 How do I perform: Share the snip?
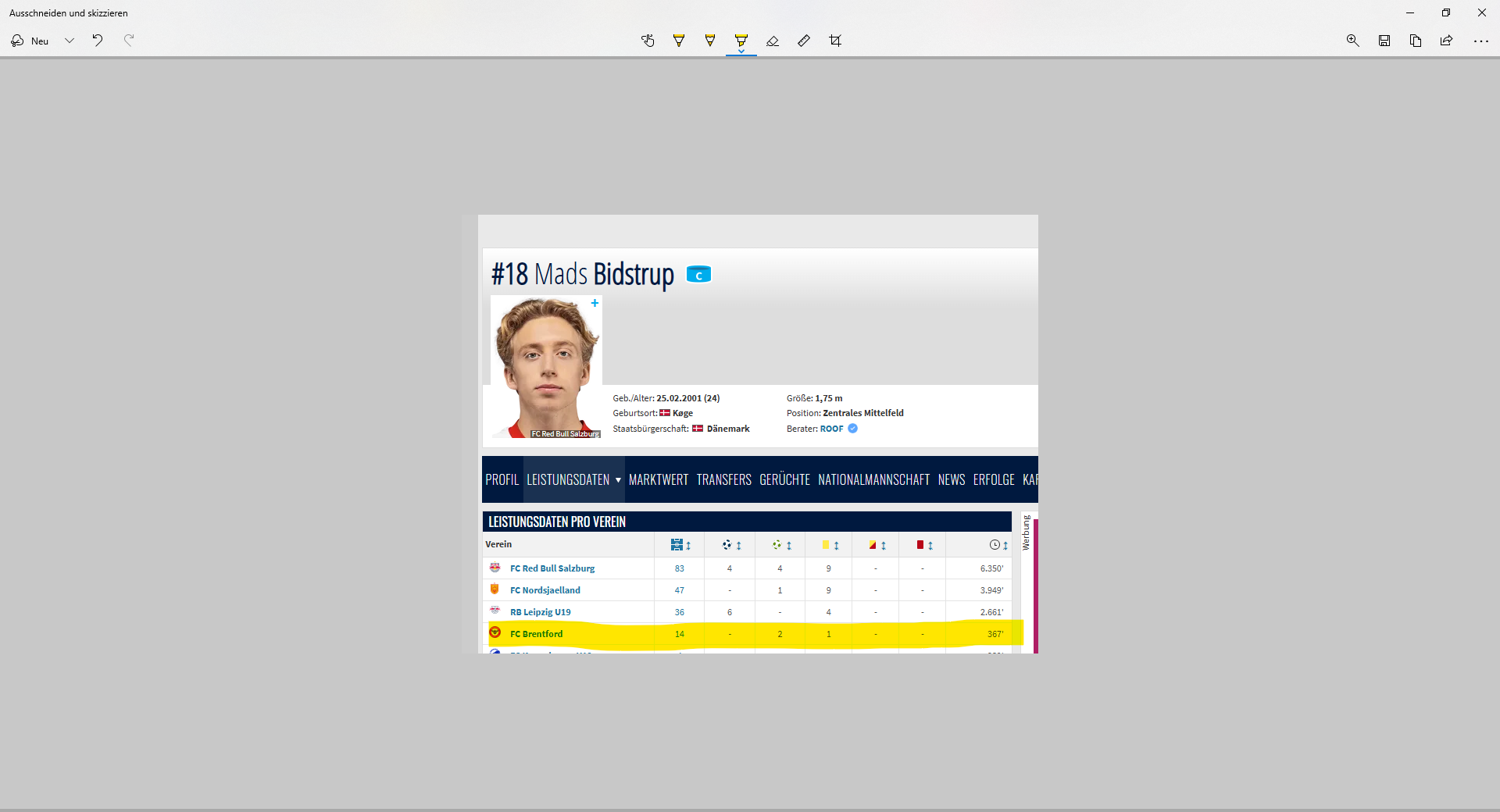pos(1447,41)
